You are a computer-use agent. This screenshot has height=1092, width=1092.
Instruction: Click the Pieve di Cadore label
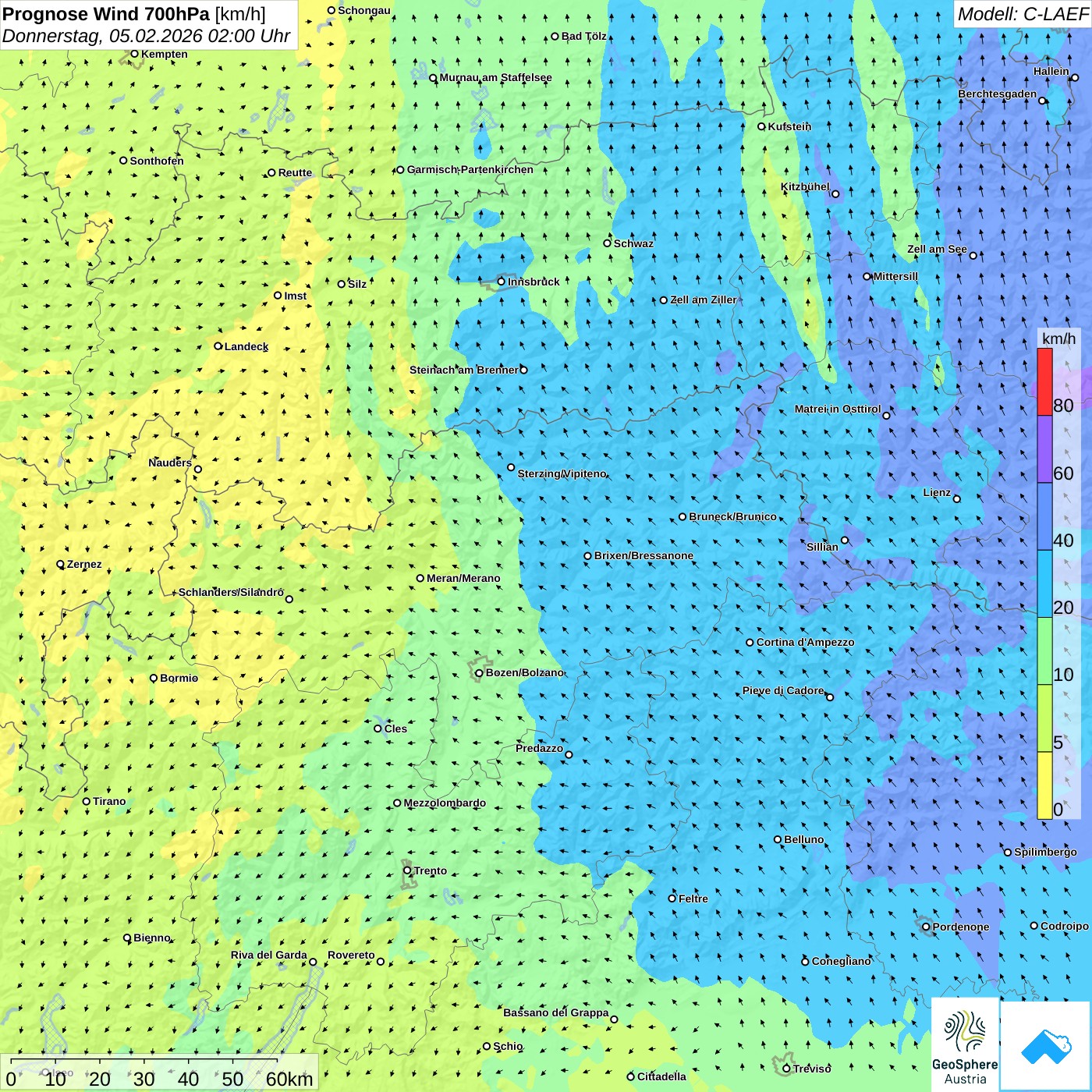point(783,690)
